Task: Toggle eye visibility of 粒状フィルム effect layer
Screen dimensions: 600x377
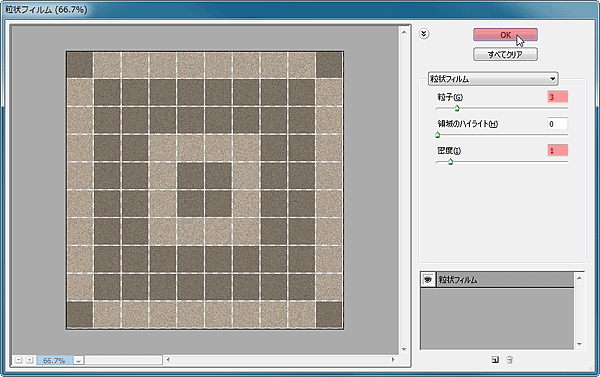Action: [428, 279]
